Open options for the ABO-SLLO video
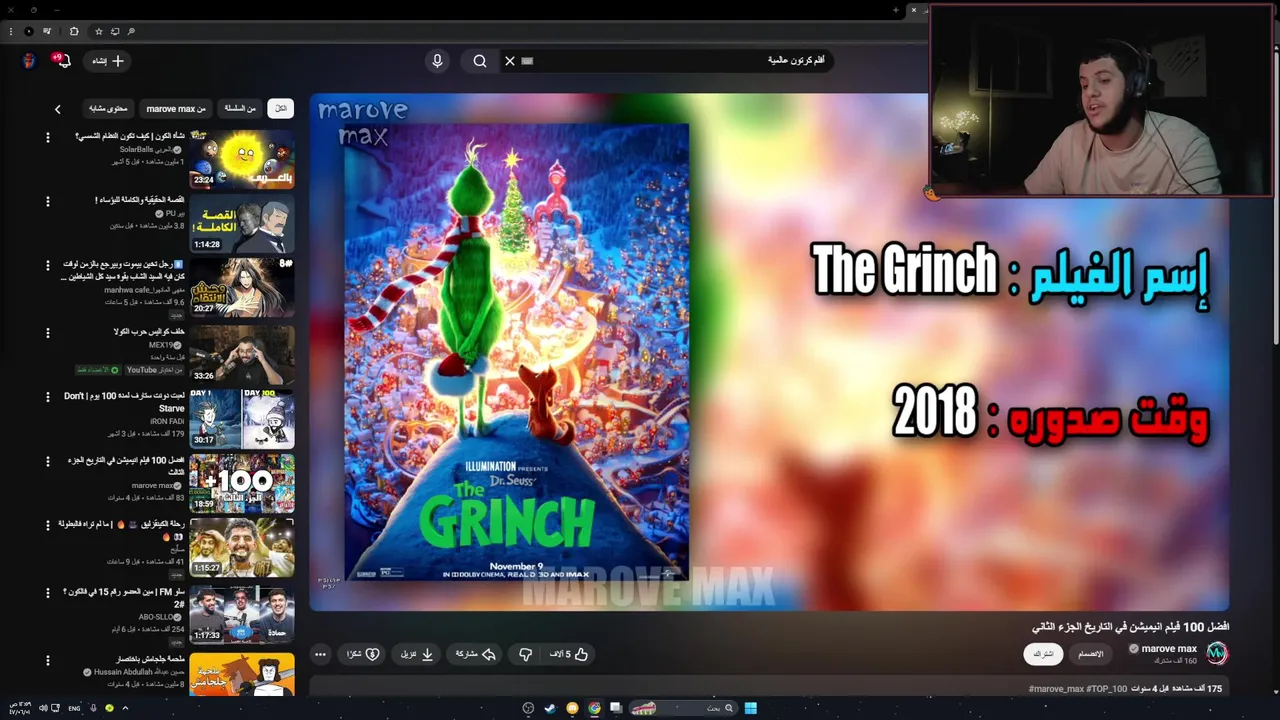 point(47,593)
